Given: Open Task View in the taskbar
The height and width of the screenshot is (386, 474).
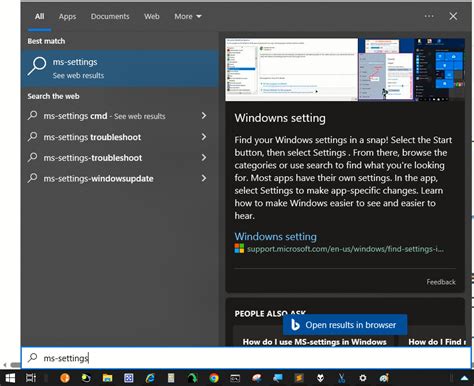Looking at the screenshot, I should tap(31, 378).
